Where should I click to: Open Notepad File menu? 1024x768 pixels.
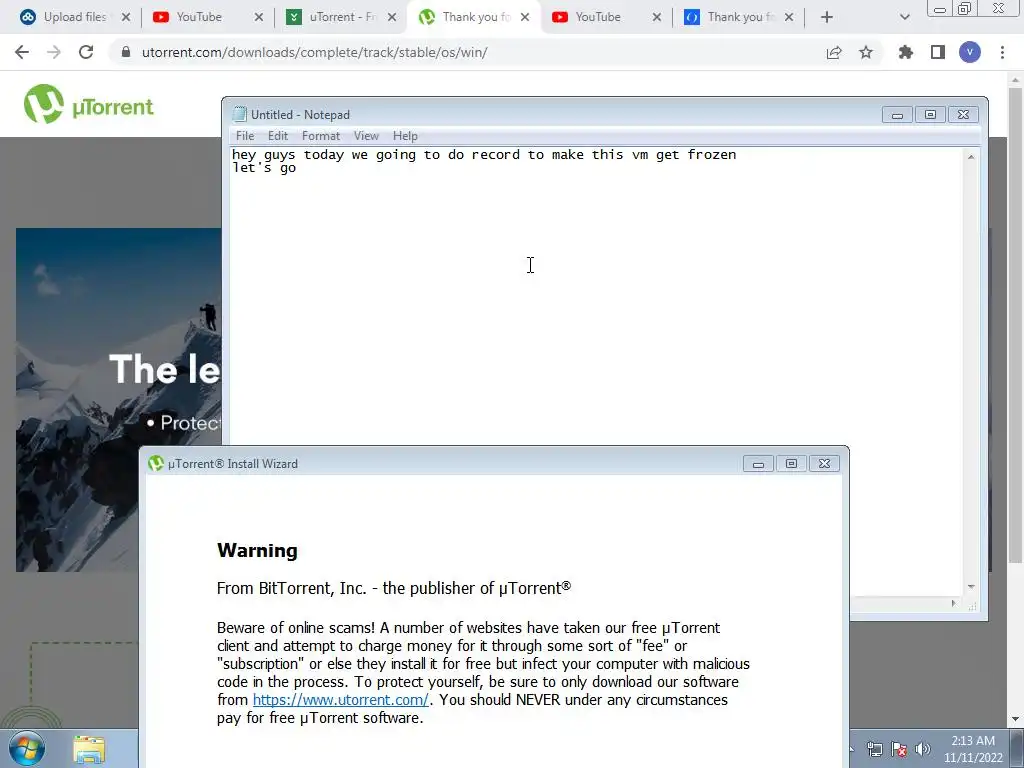pyautogui.click(x=245, y=136)
